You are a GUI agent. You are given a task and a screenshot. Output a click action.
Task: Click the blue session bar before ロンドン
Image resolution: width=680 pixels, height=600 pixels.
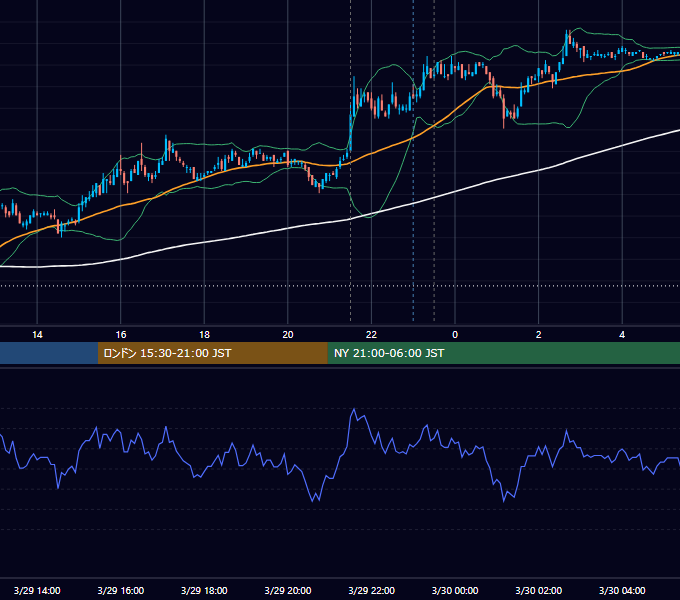[49, 353]
